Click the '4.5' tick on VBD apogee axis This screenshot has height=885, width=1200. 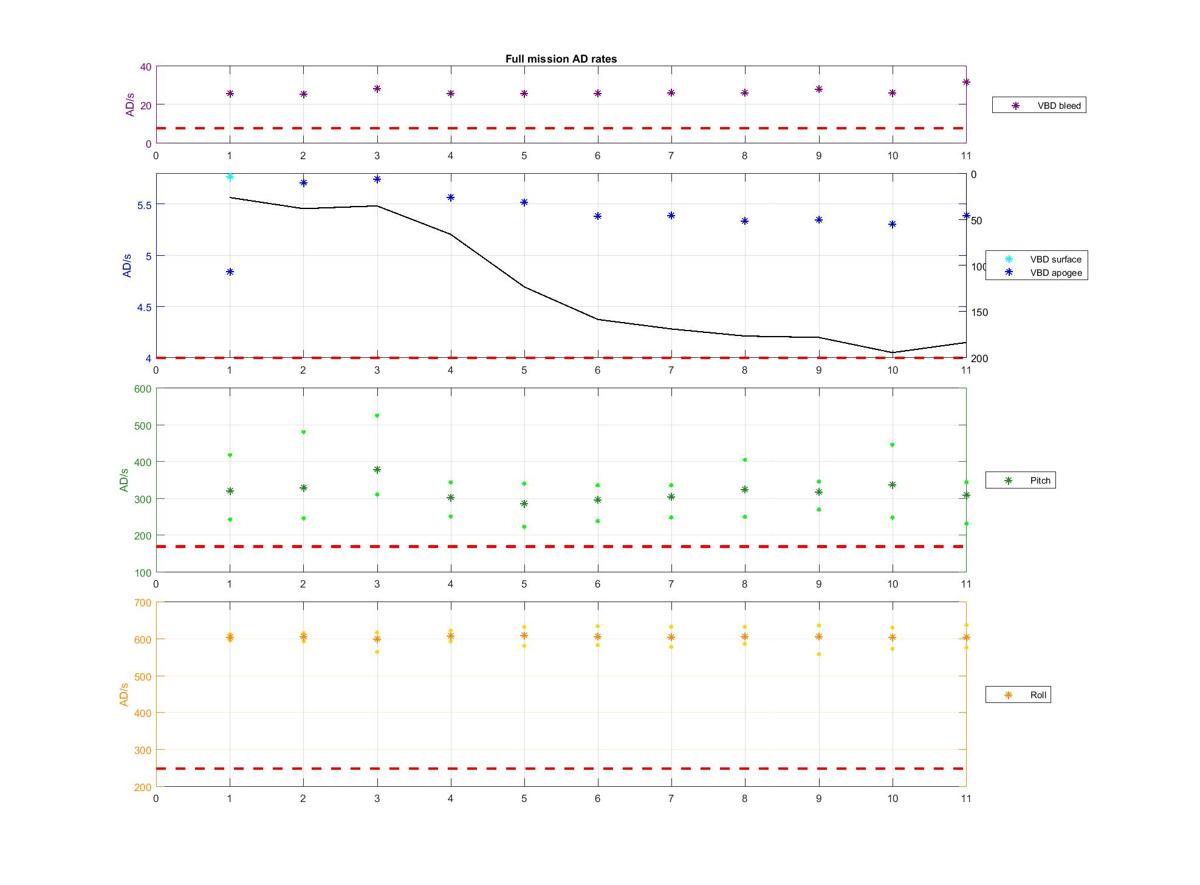tap(144, 307)
